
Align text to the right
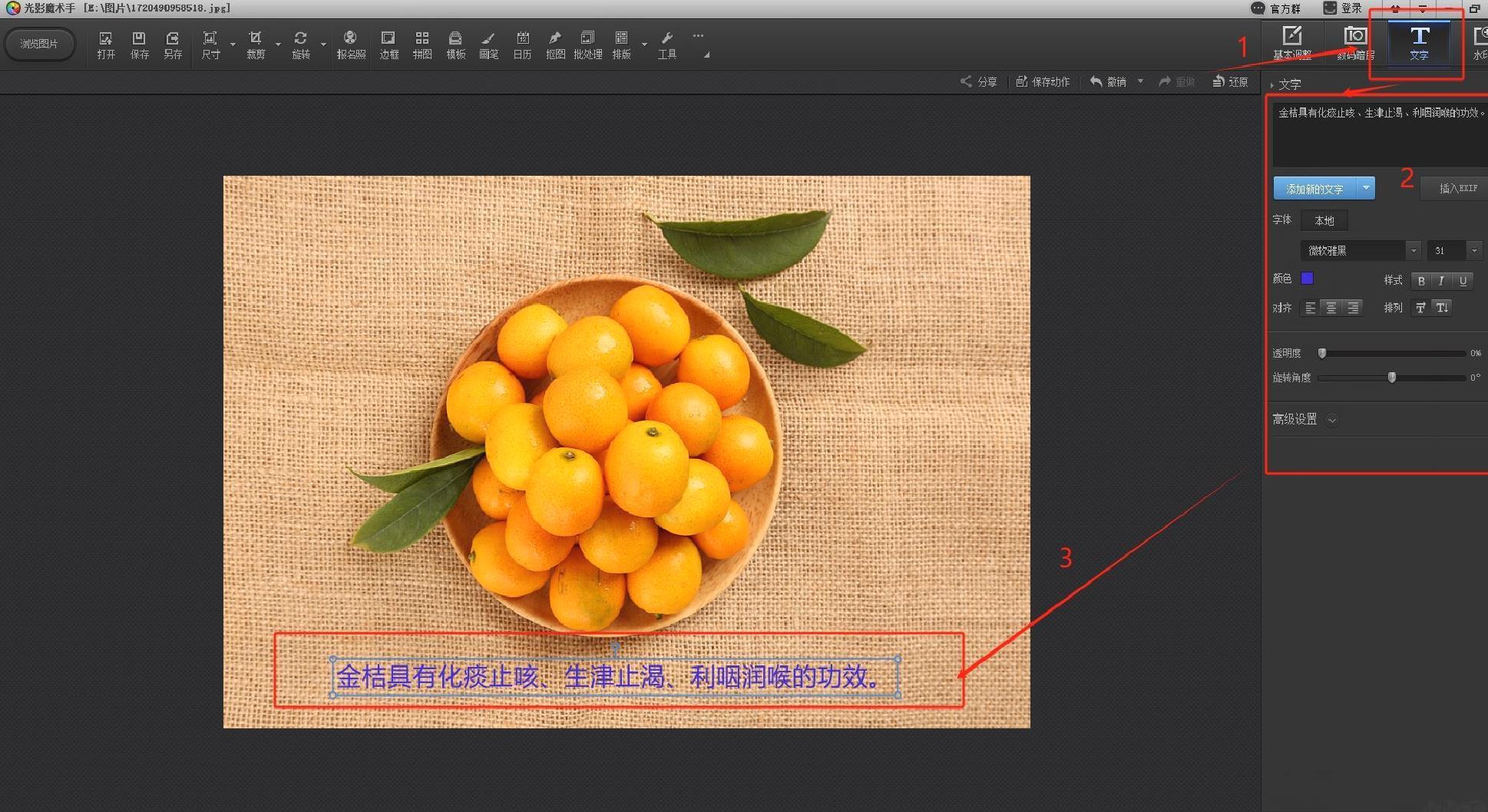(1353, 308)
